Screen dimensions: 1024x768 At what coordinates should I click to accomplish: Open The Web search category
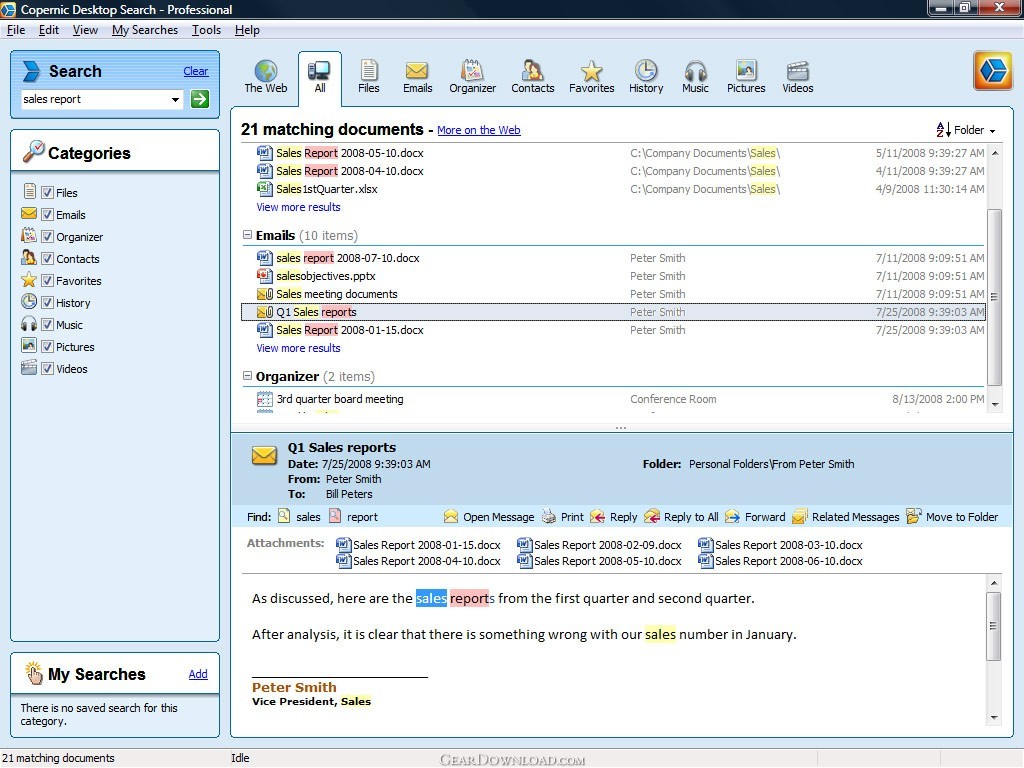point(266,77)
